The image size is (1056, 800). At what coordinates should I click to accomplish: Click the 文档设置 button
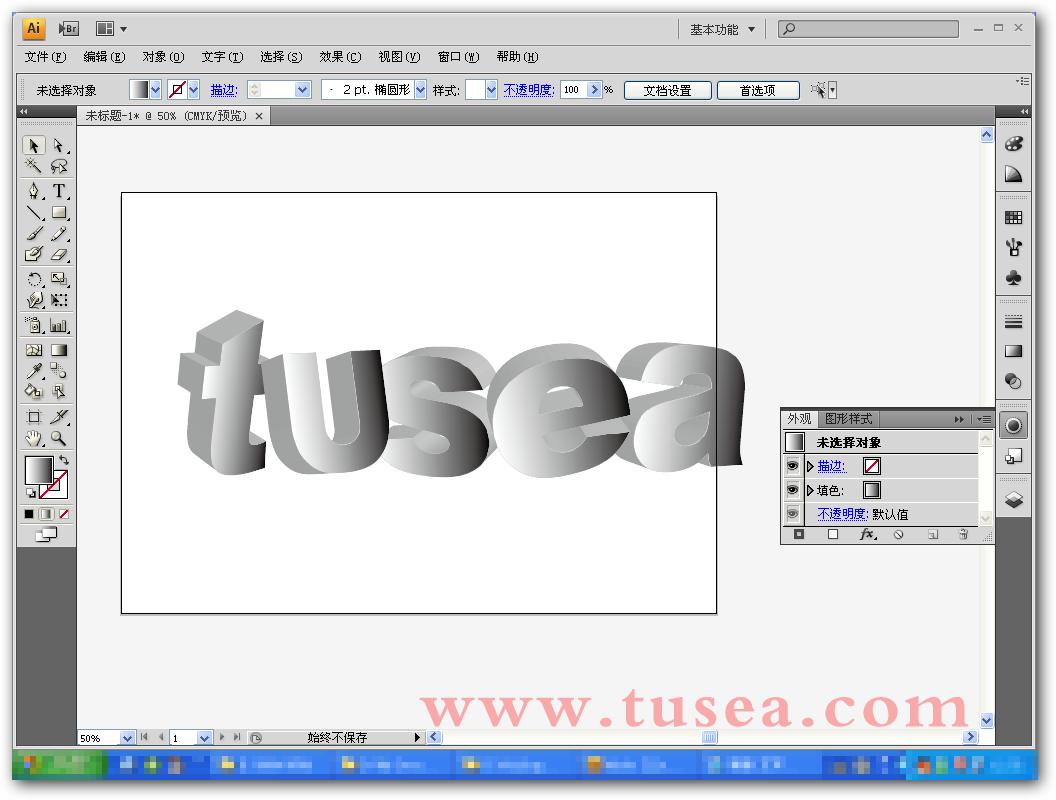(667, 90)
